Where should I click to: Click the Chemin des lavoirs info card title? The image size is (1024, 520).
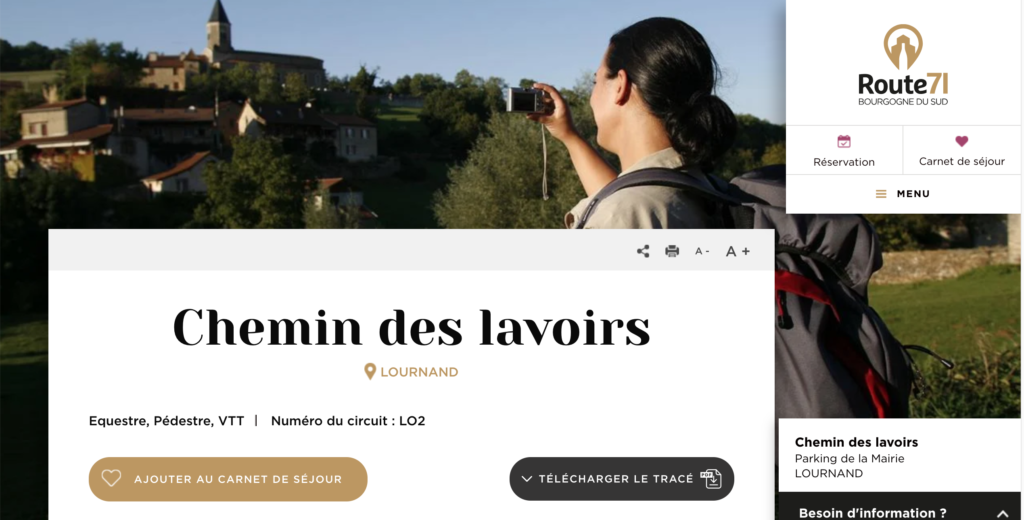tap(856, 442)
